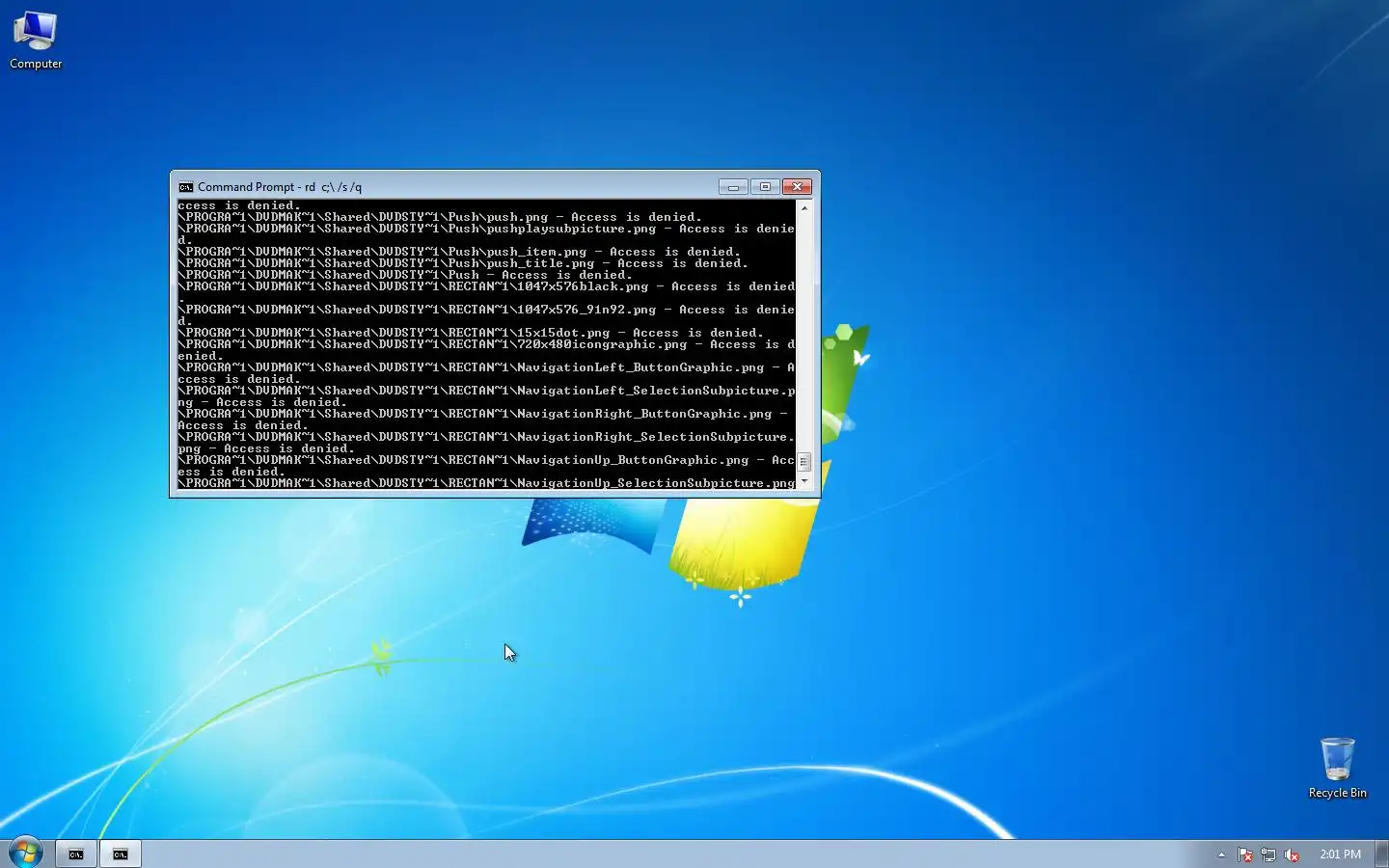The width and height of the screenshot is (1389, 868).
Task: Click the 'NavigationLeft_ButtonGraphic.png' output line
Action: pyautogui.click(x=486, y=367)
